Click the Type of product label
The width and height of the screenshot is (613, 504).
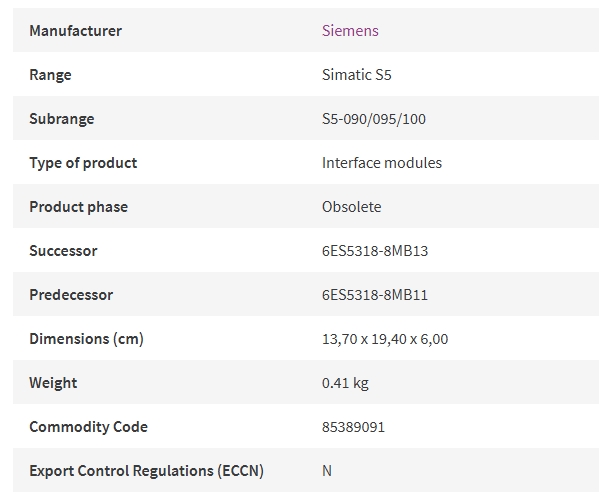pyautogui.click(x=83, y=163)
